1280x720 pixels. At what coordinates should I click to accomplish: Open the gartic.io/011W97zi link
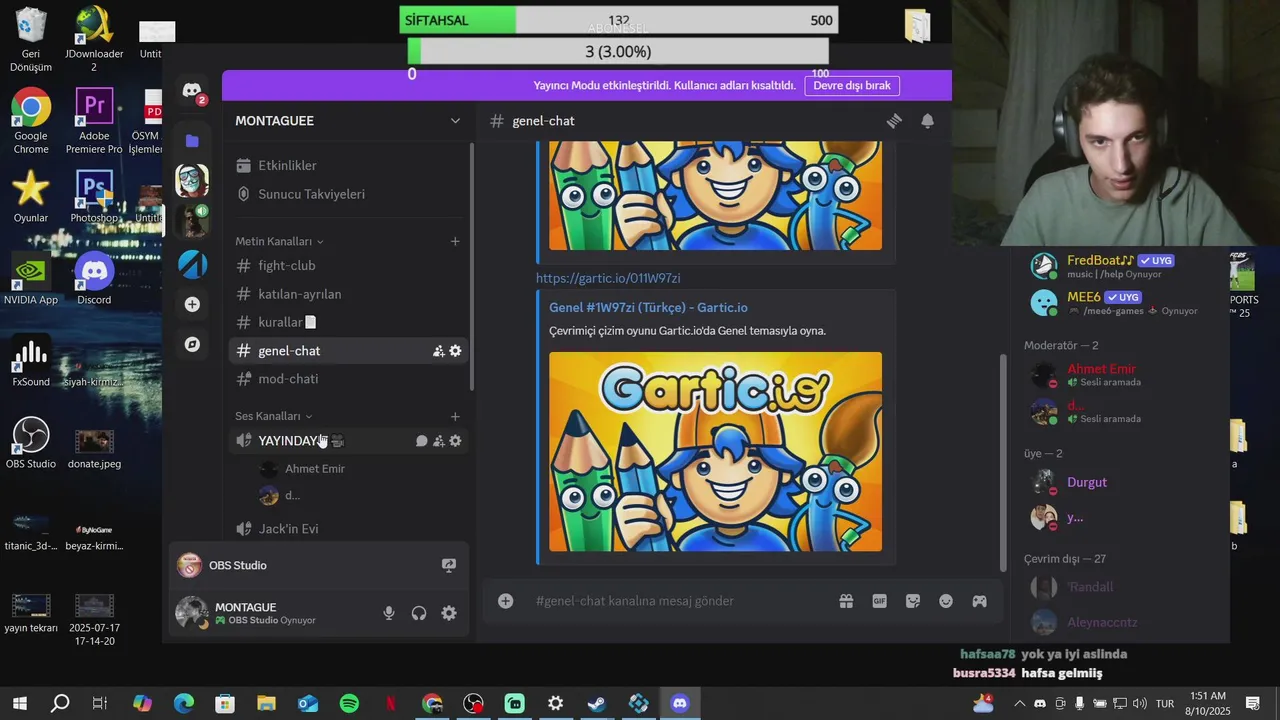coord(608,278)
